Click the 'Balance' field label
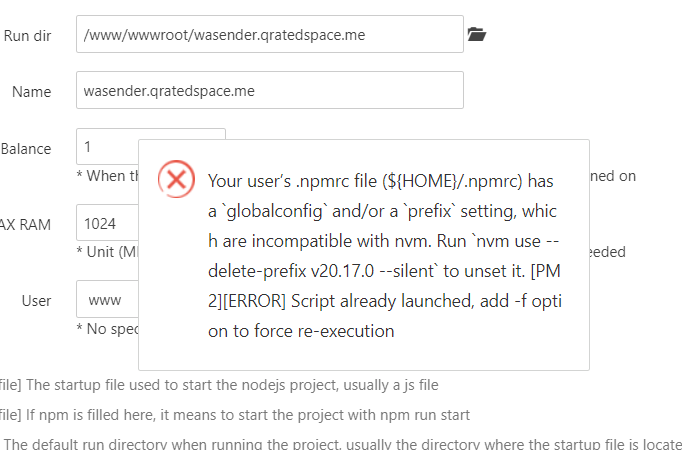The height and width of the screenshot is (450, 682). tap(26, 149)
